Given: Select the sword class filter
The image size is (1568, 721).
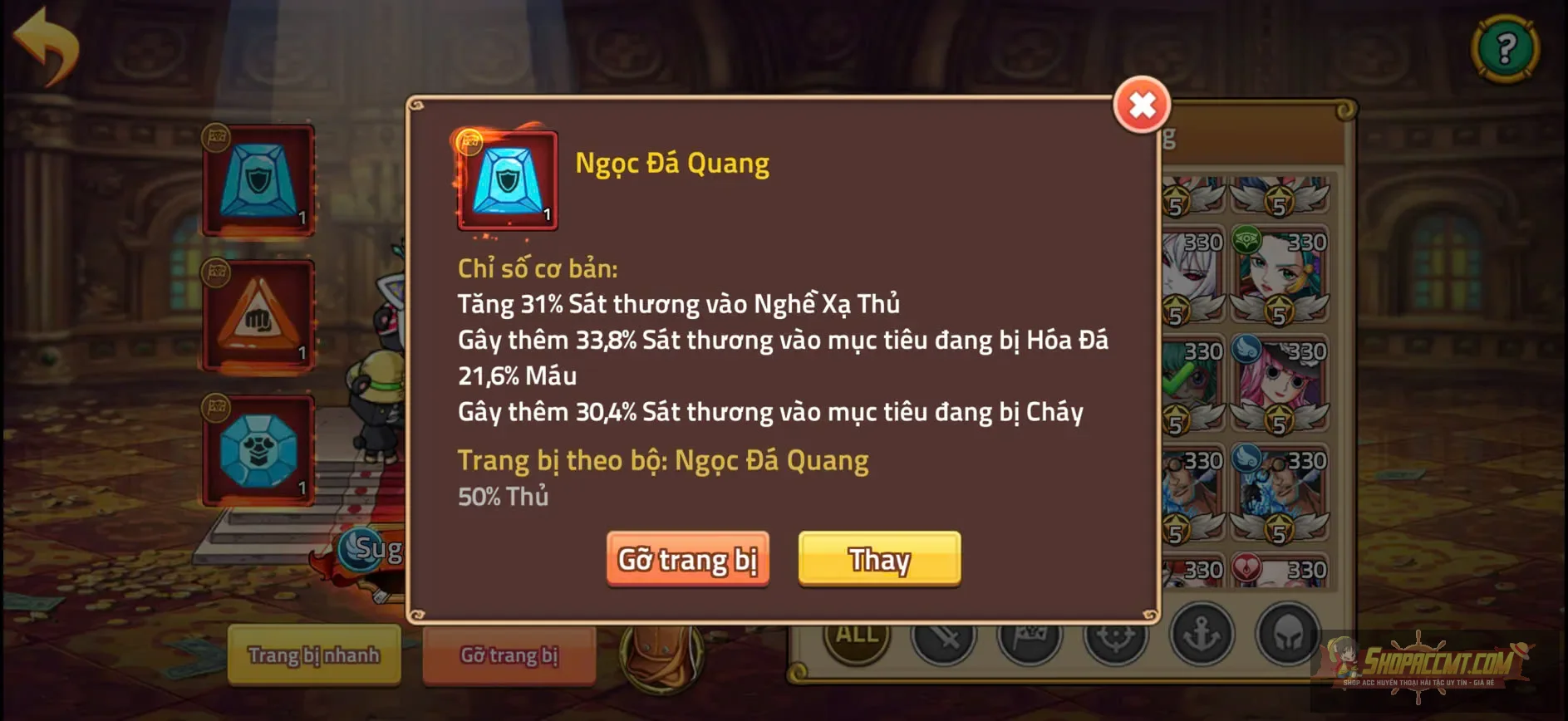Looking at the screenshot, I should (944, 636).
